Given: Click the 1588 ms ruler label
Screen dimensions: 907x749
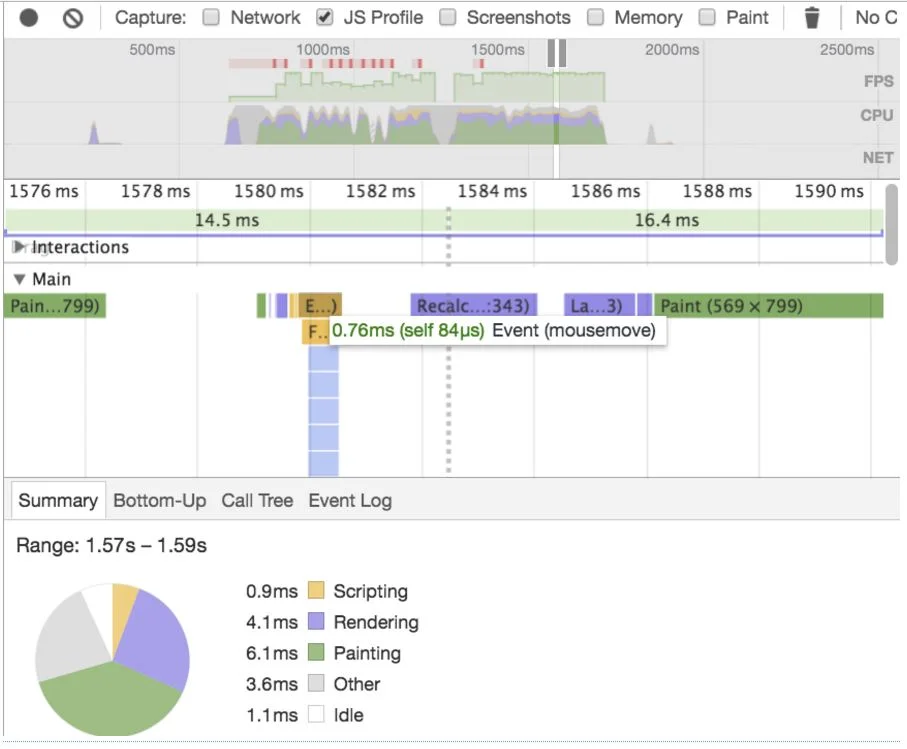Looking at the screenshot, I should pyautogui.click(x=717, y=191).
